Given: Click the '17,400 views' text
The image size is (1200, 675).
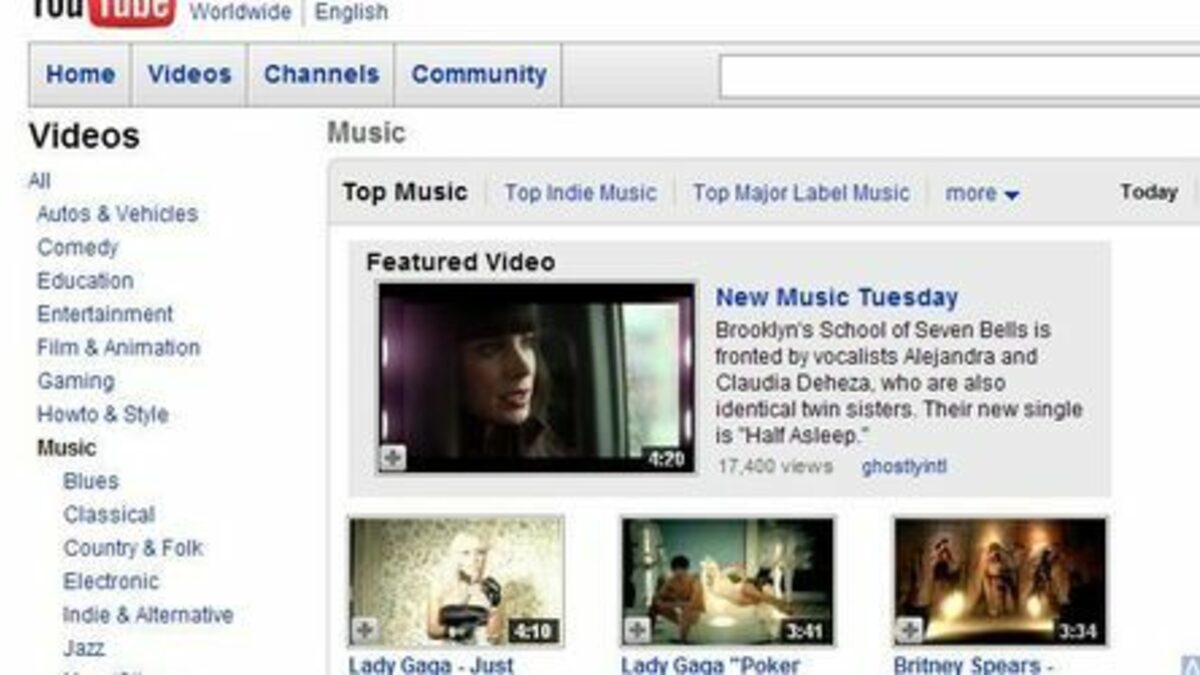Looking at the screenshot, I should point(774,466).
